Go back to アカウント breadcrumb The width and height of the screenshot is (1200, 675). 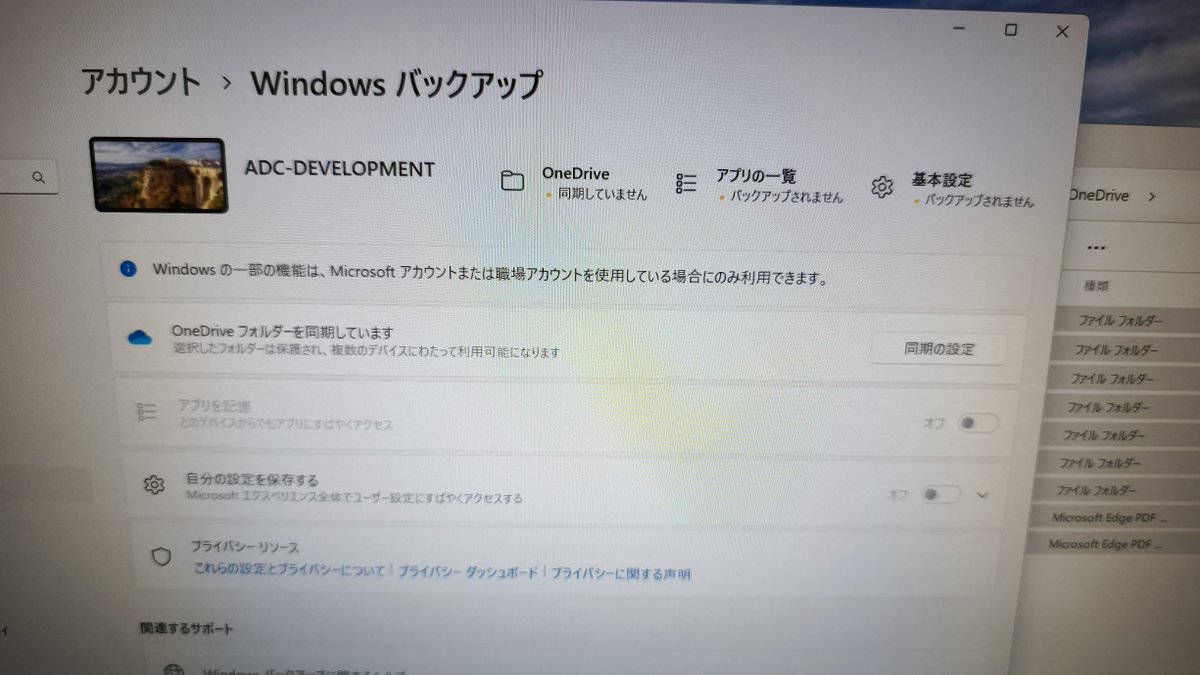pos(141,82)
